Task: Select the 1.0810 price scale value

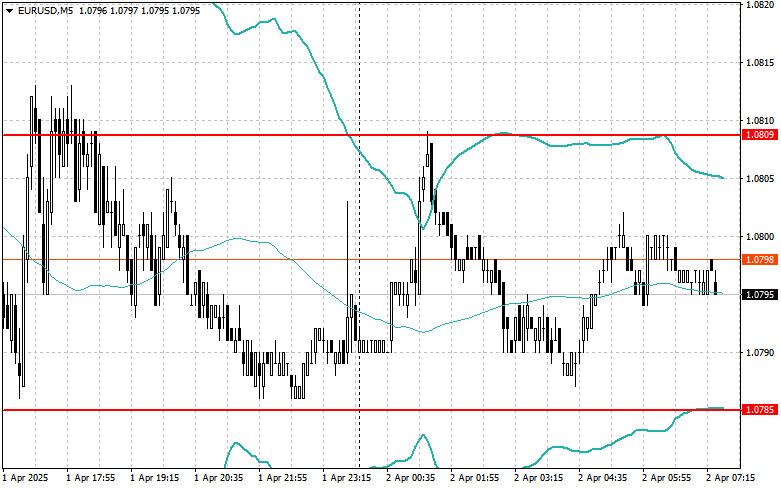Action: pyautogui.click(x=760, y=121)
